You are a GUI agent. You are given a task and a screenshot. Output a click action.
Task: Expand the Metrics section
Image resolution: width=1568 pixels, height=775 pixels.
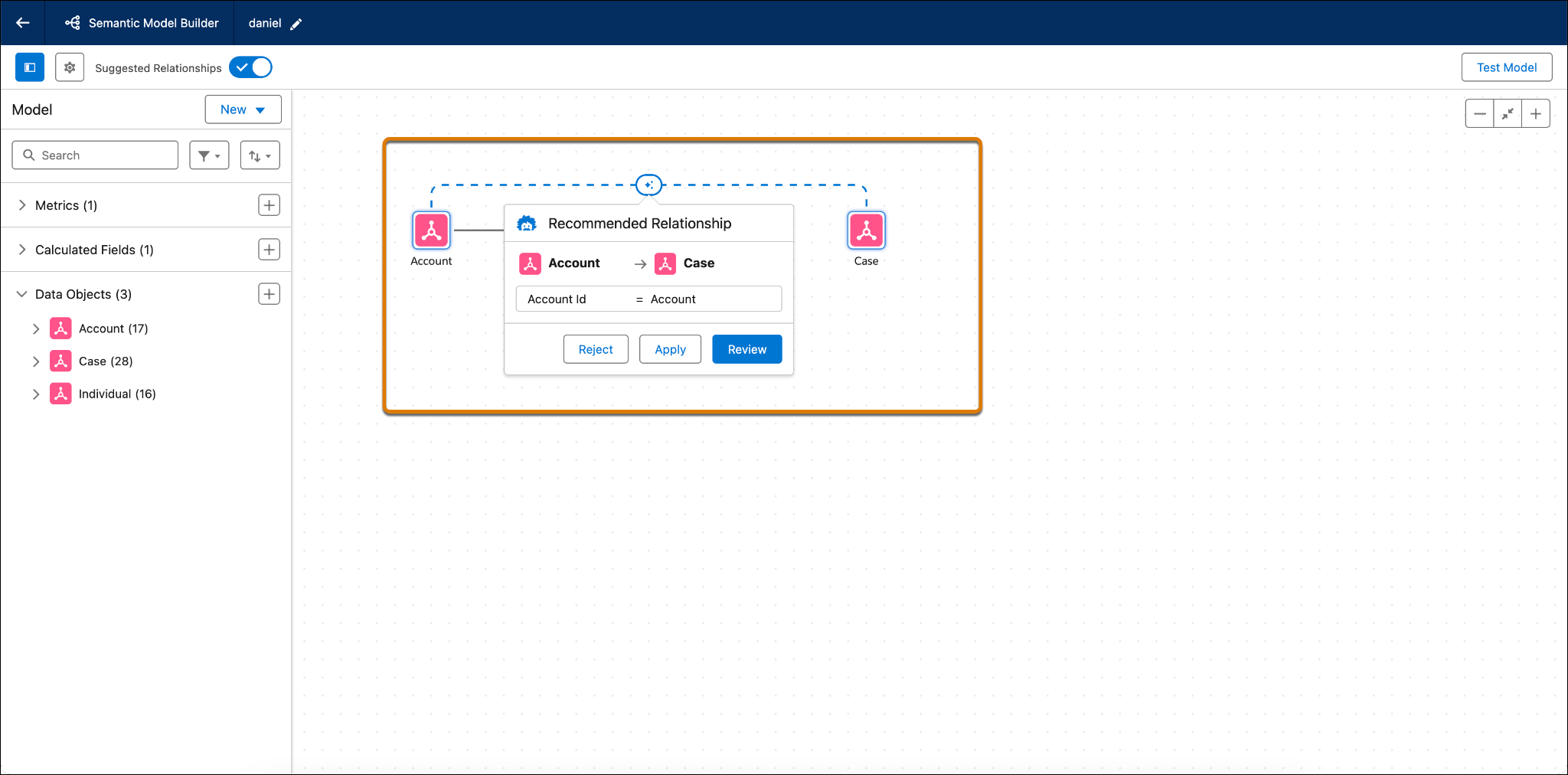(22, 205)
